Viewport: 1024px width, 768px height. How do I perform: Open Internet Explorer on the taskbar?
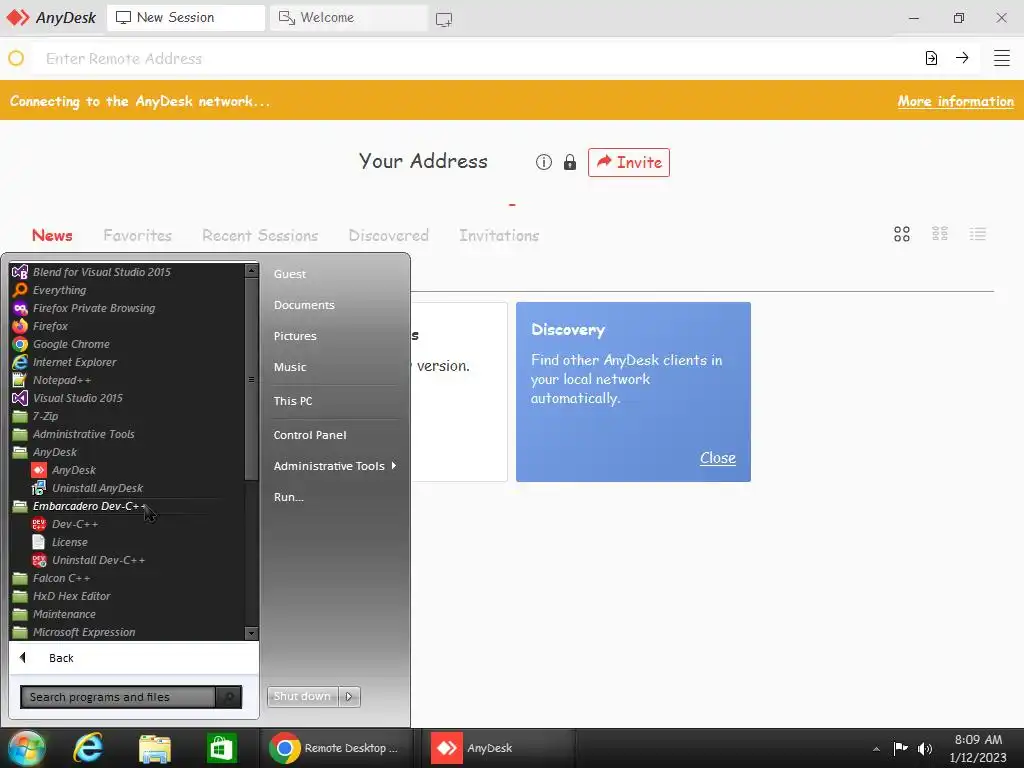88,748
